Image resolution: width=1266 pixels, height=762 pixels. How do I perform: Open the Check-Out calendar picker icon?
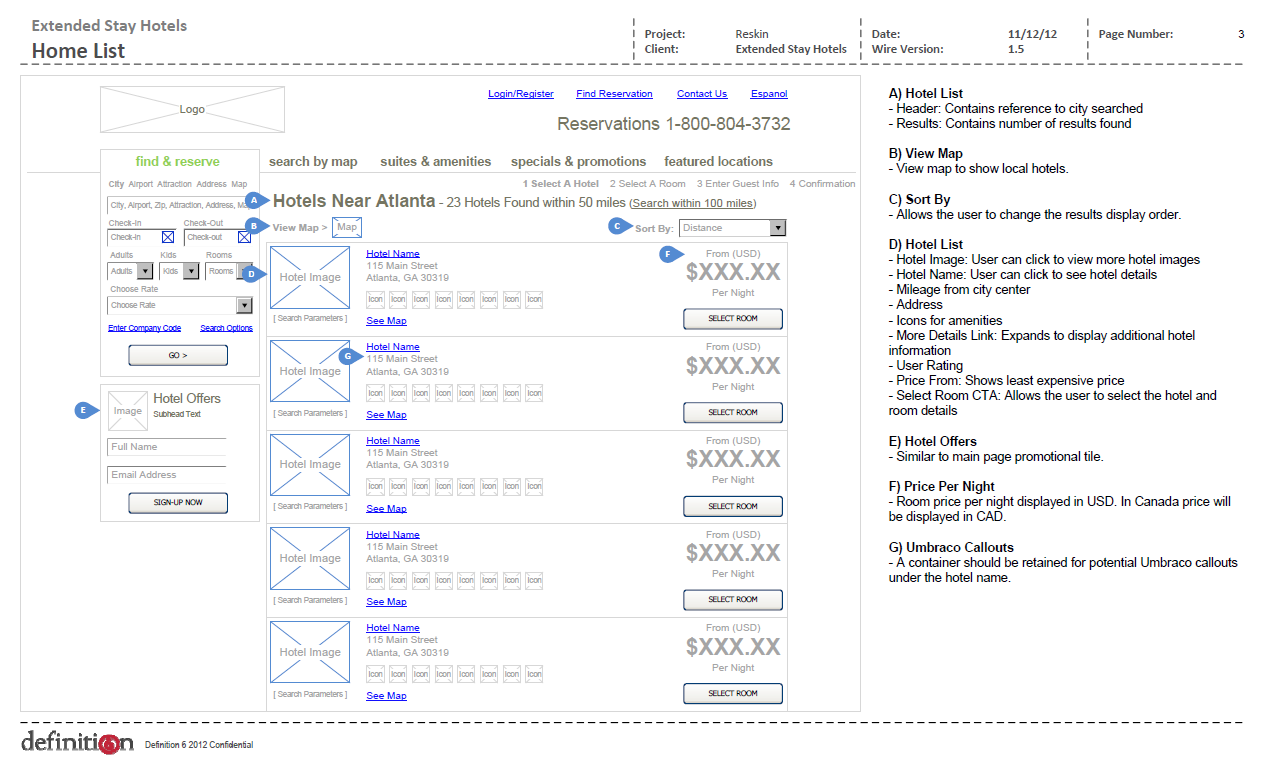[244, 237]
